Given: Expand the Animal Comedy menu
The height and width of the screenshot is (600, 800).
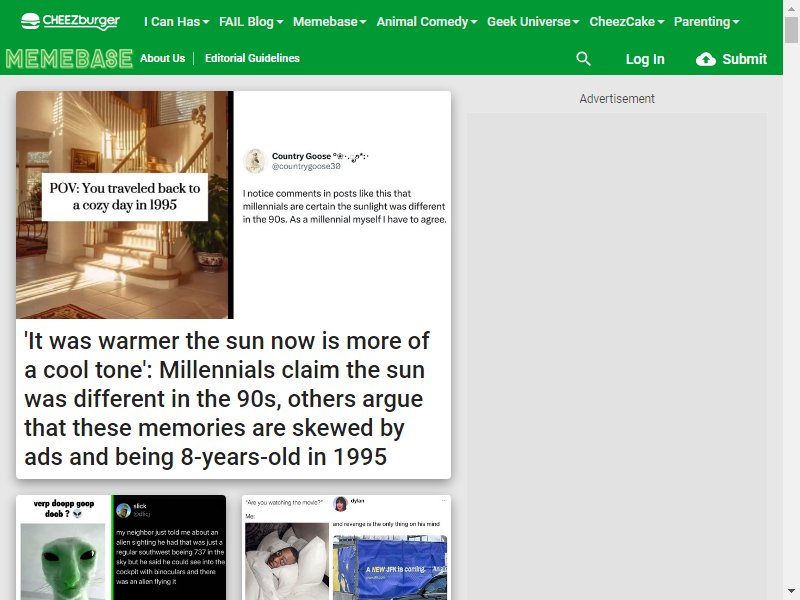Looking at the screenshot, I should (427, 21).
